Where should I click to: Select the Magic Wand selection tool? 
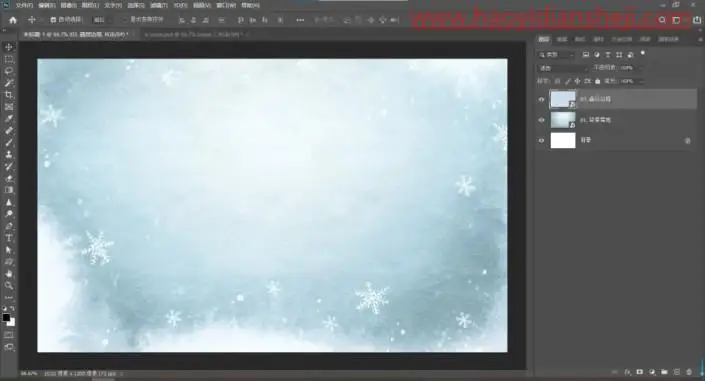pos(9,83)
